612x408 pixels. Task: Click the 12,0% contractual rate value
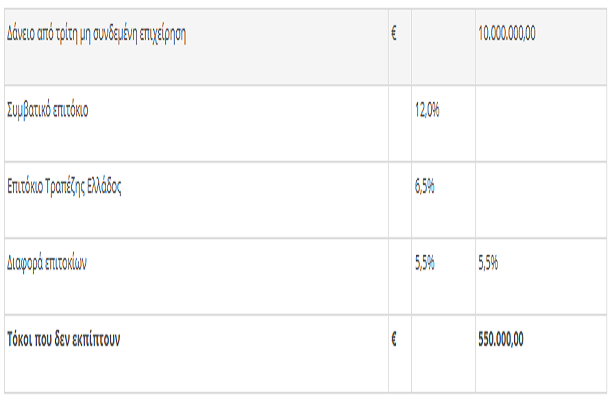tap(427, 110)
